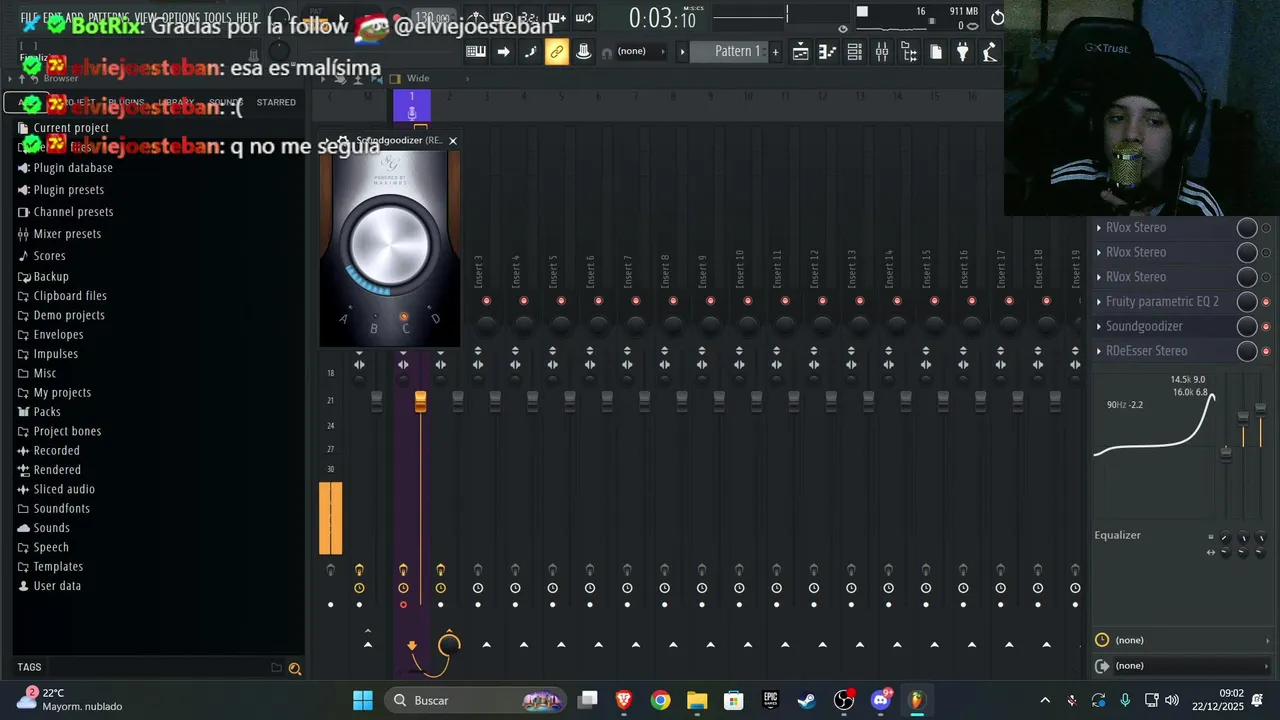This screenshot has width=1280, height=720.
Task: Expand Soundgoodizer slot options arrow
Action: [x=1099, y=327]
